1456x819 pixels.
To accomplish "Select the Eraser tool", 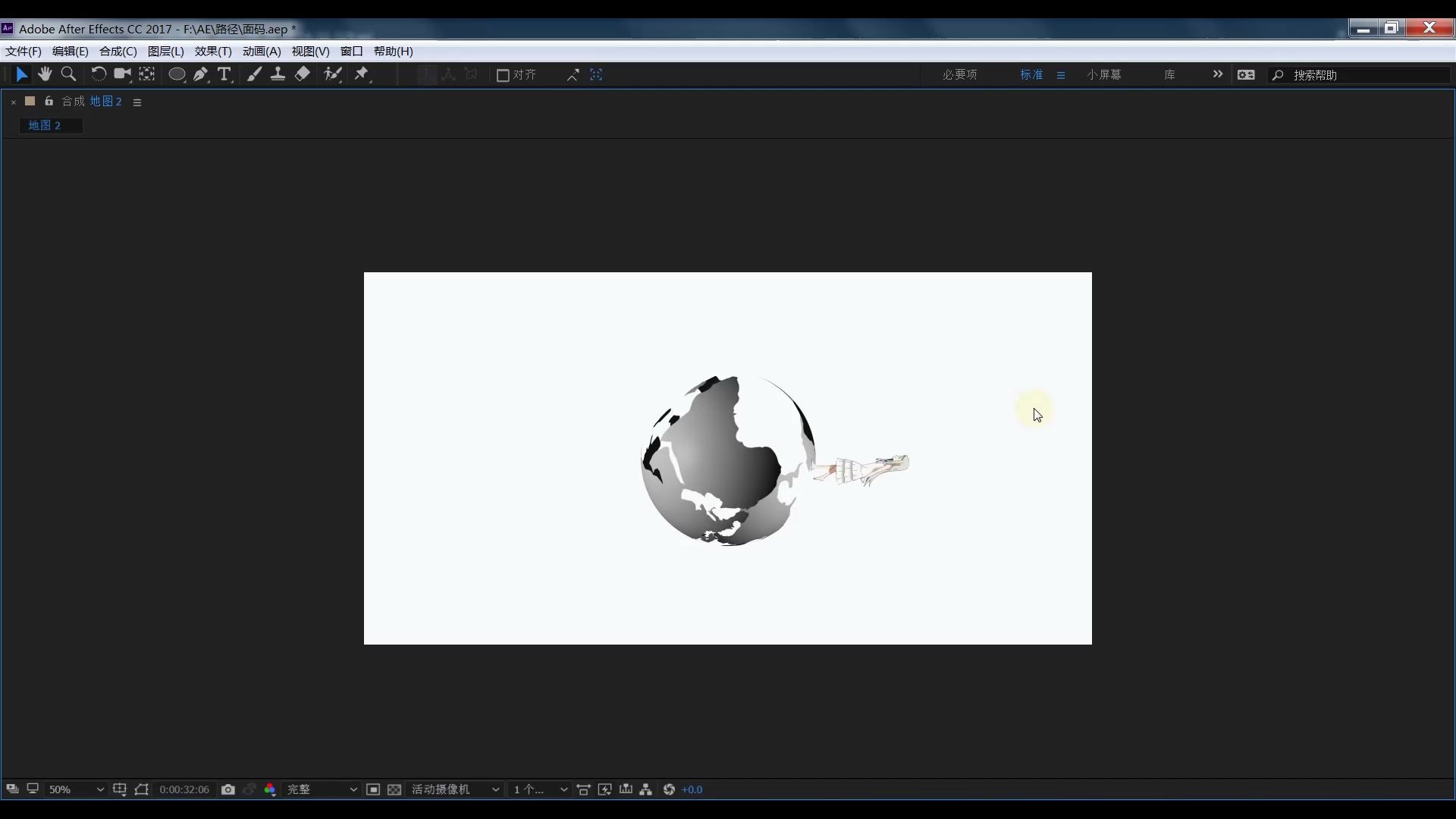I will [x=302, y=74].
